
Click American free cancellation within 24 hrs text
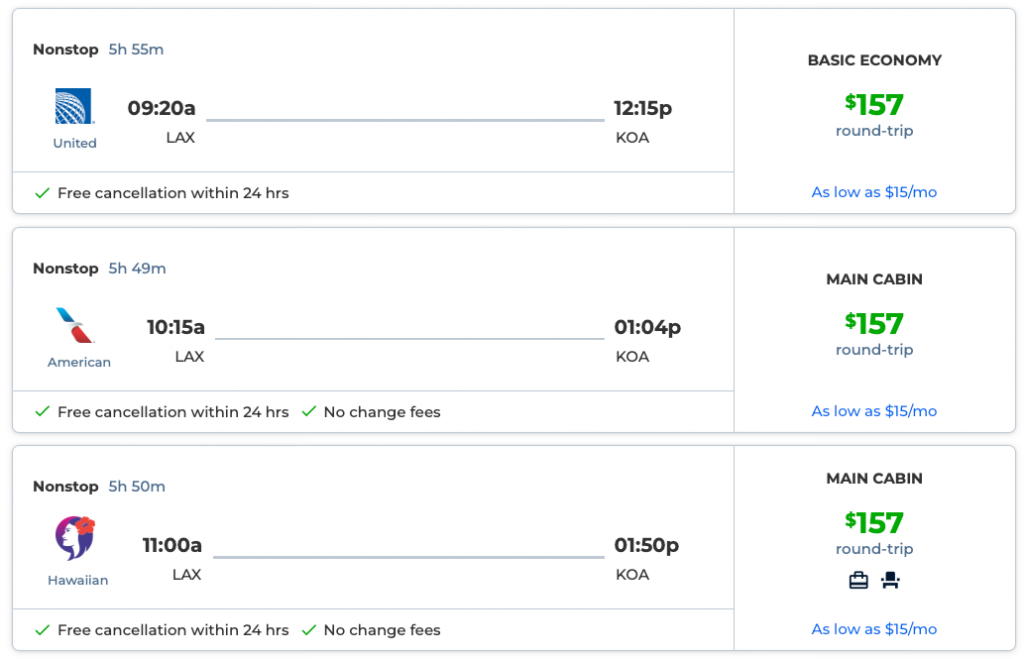tap(173, 412)
